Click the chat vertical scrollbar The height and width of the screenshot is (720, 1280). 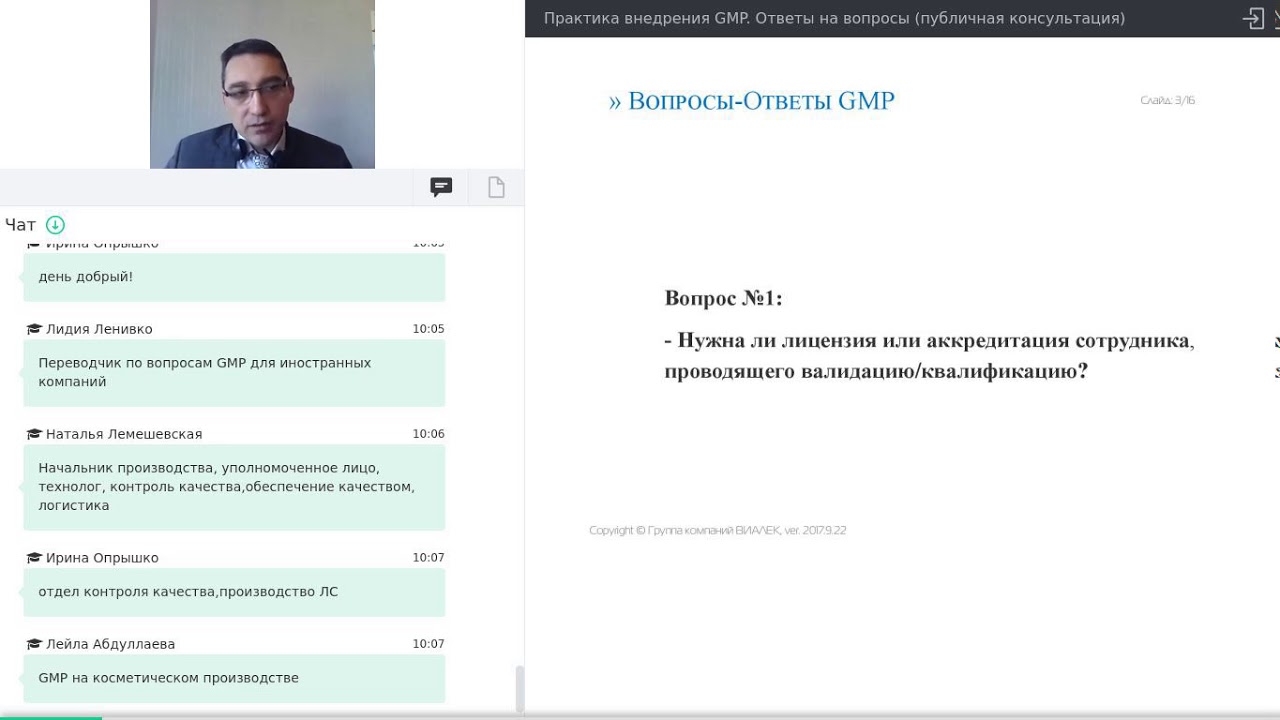point(519,688)
